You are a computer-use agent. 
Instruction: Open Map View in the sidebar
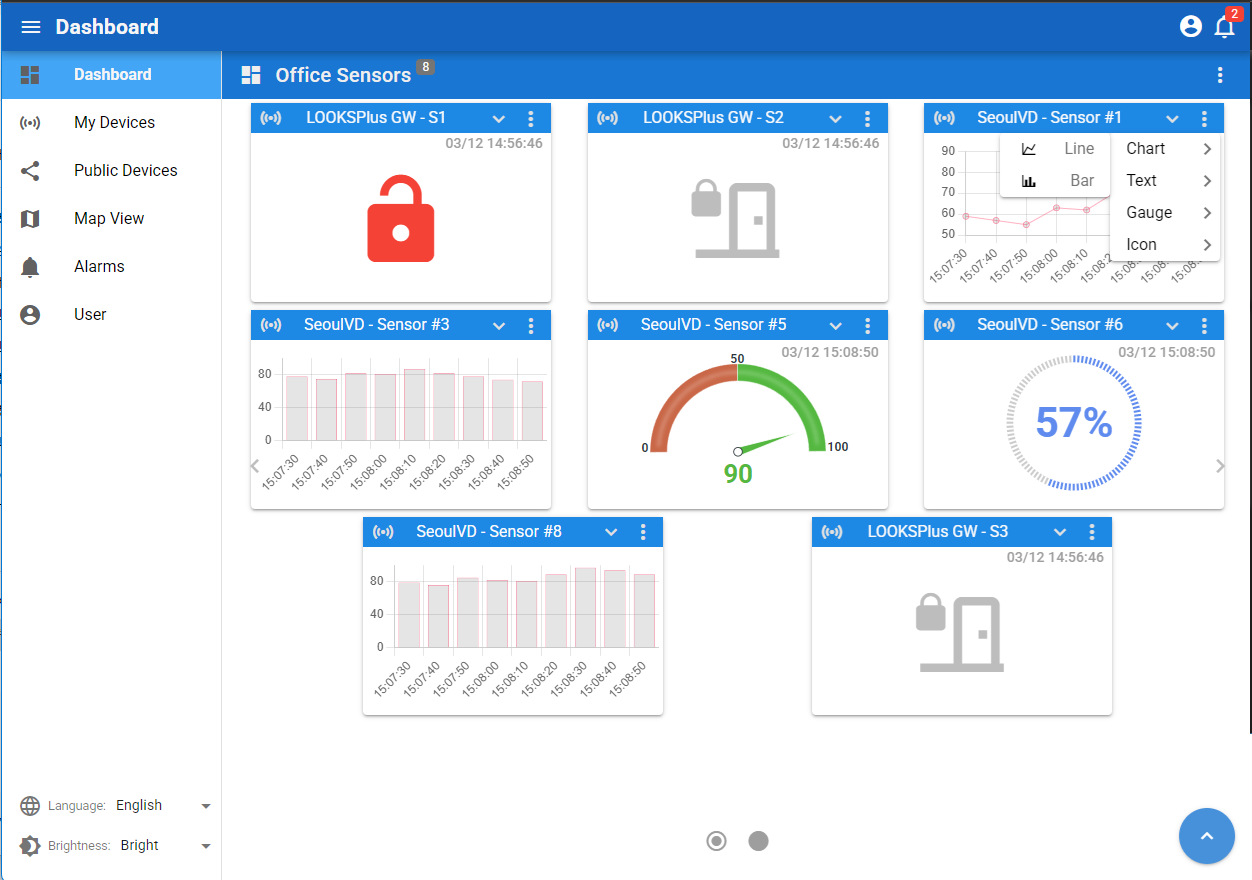point(111,219)
